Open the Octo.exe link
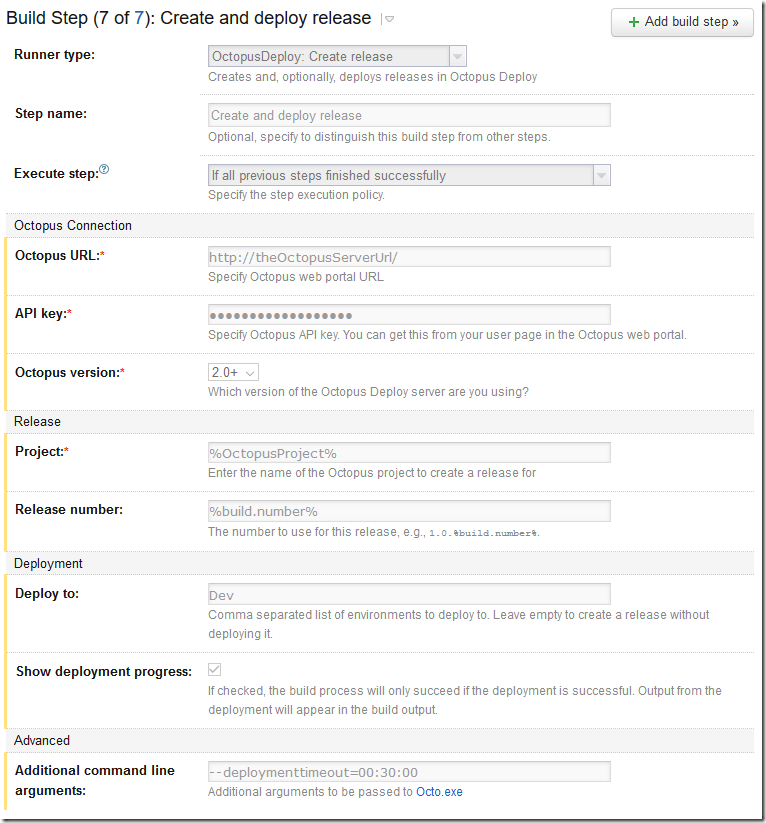 point(439,792)
